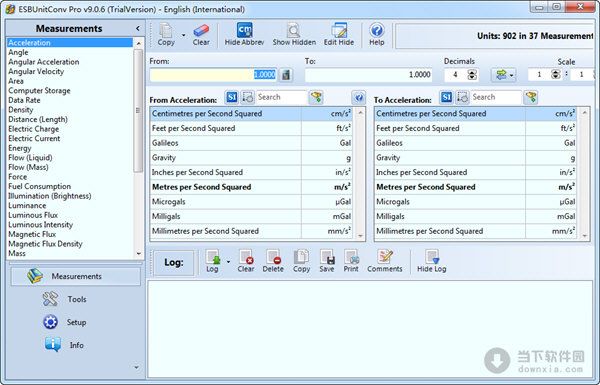Open the swap units dropdown button
The image size is (600, 385).
coord(504,75)
